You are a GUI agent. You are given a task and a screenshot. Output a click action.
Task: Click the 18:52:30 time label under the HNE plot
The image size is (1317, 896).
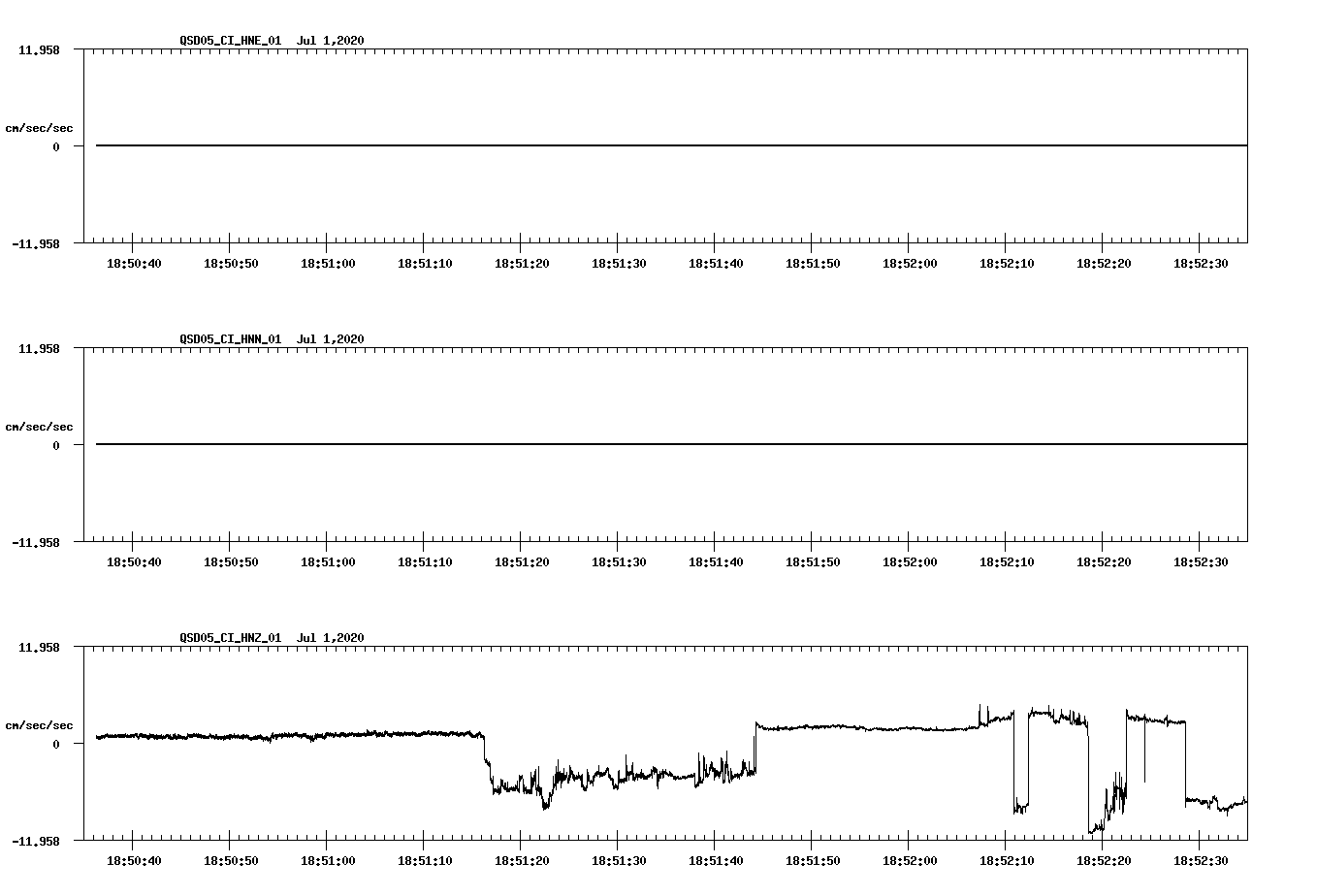coord(1201,264)
